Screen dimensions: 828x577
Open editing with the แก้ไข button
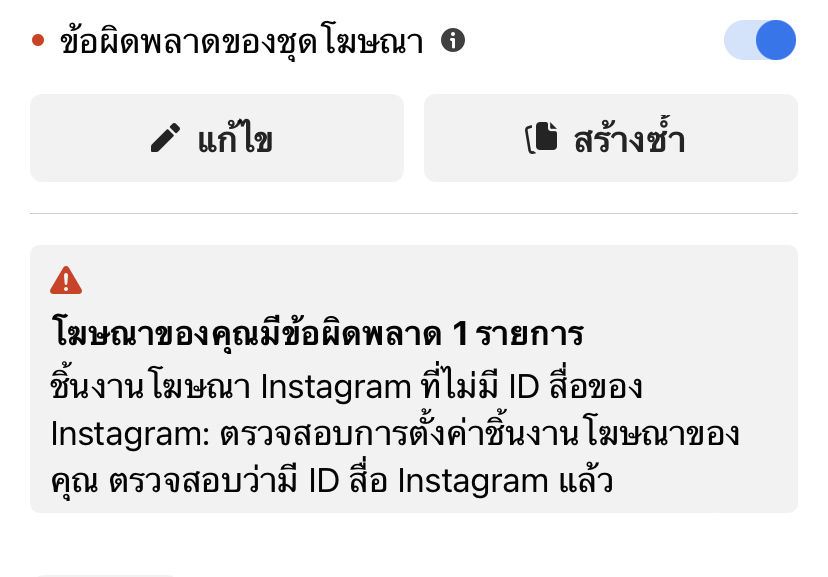coord(217,138)
